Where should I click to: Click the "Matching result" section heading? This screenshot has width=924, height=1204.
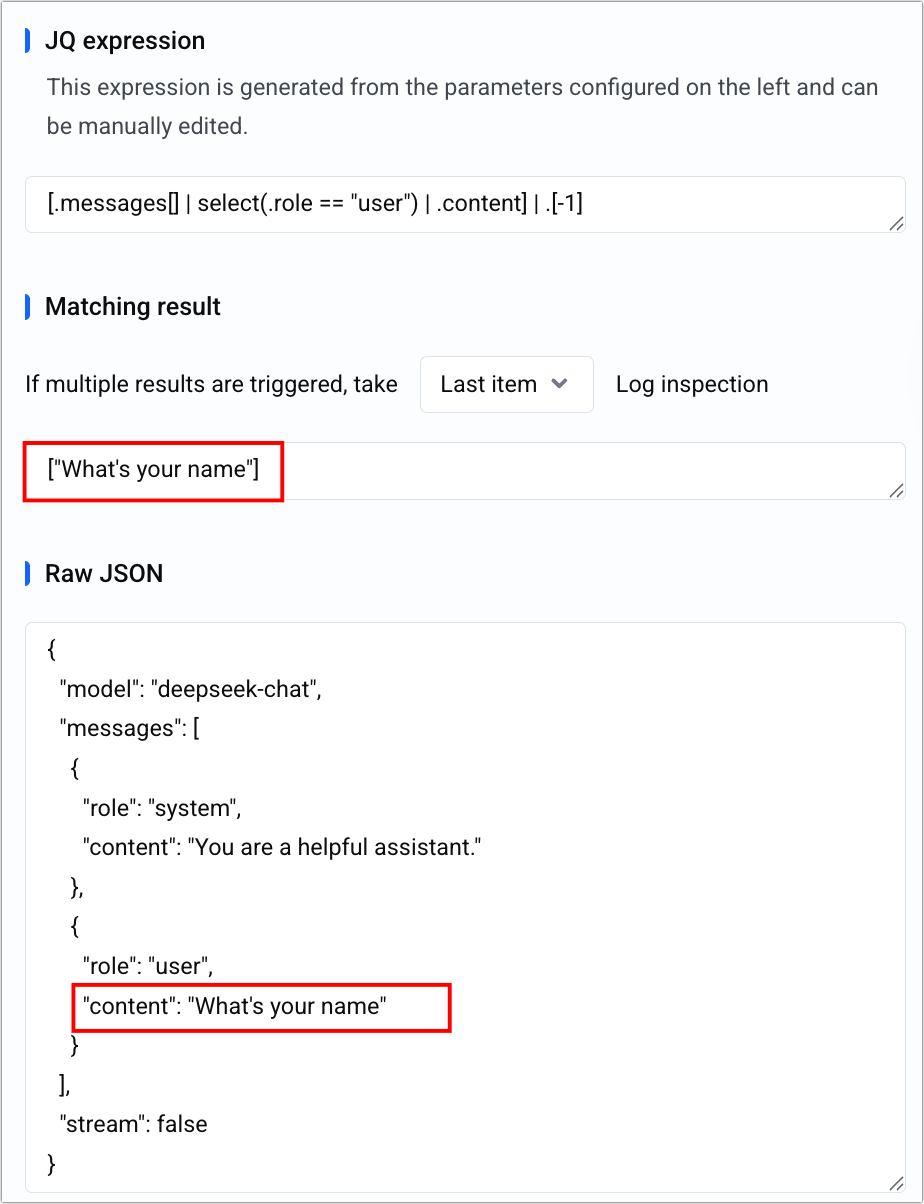click(x=133, y=307)
